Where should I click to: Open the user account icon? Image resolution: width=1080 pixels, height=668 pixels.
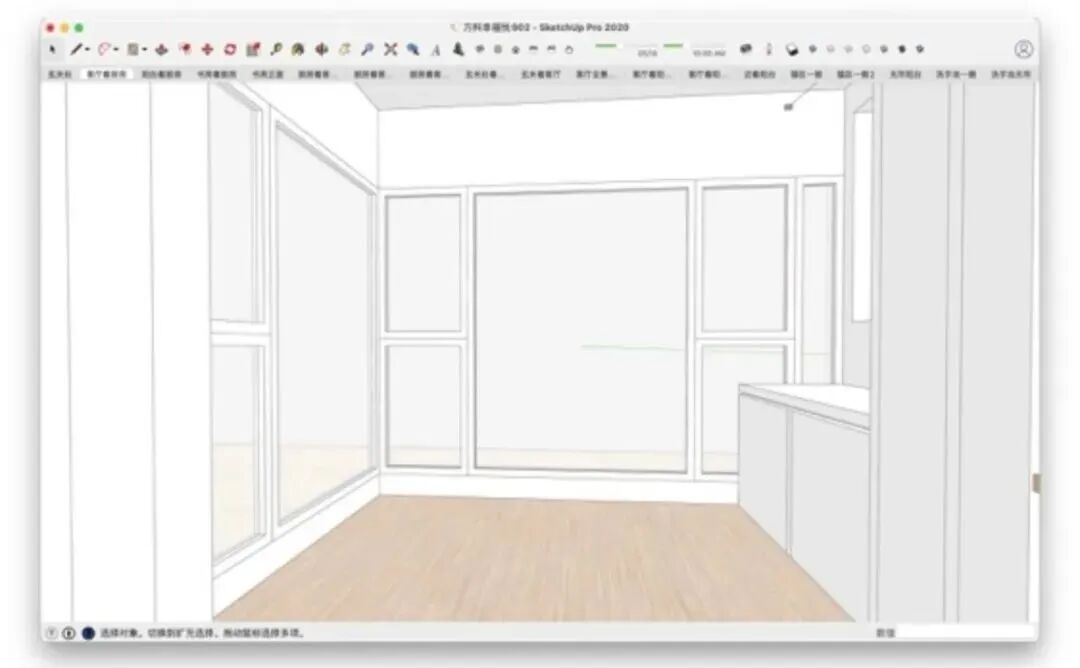pos(1024,49)
